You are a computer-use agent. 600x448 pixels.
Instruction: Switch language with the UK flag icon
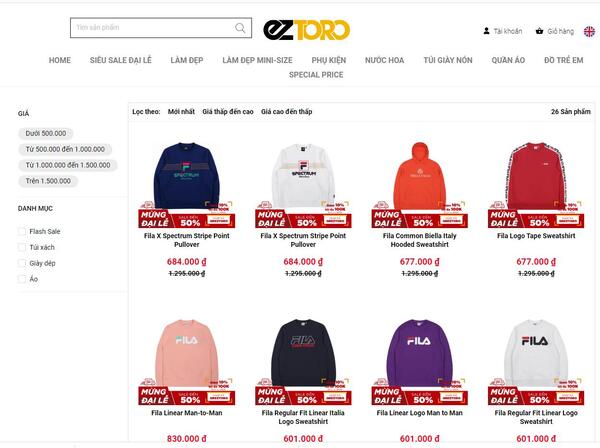click(x=589, y=31)
